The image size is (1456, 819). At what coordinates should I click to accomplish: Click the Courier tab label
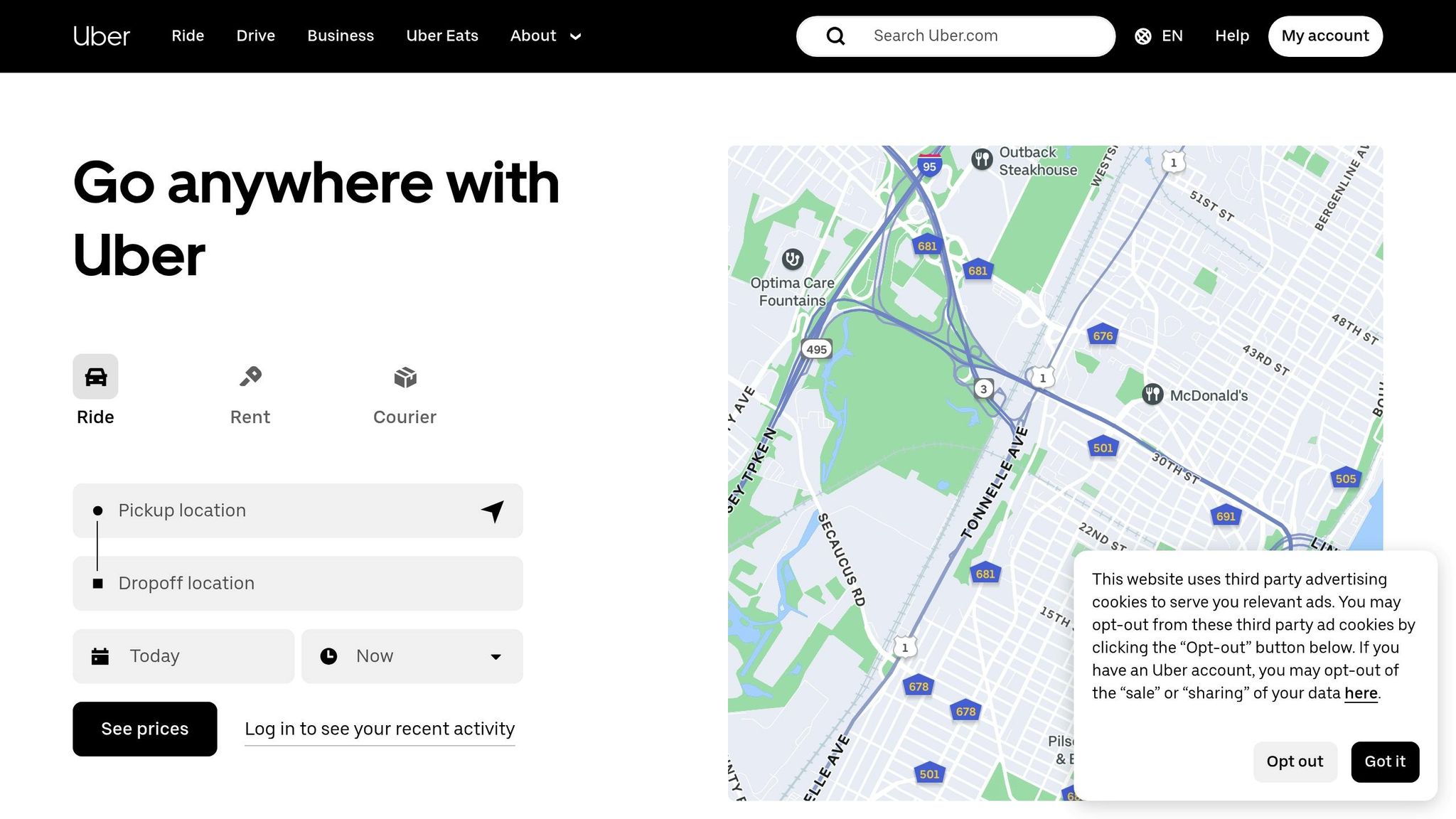(x=405, y=417)
